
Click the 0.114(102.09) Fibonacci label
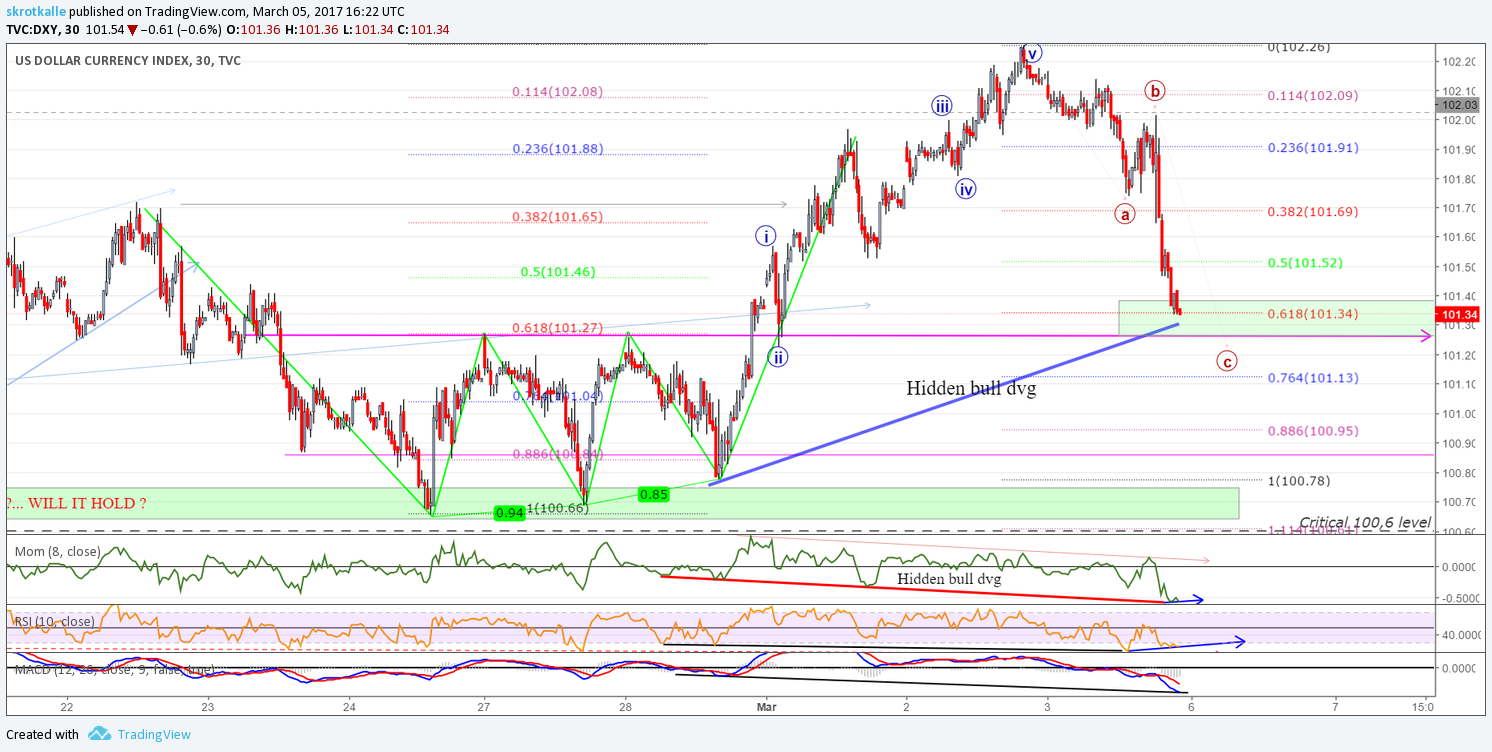click(x=1313, y=96)
